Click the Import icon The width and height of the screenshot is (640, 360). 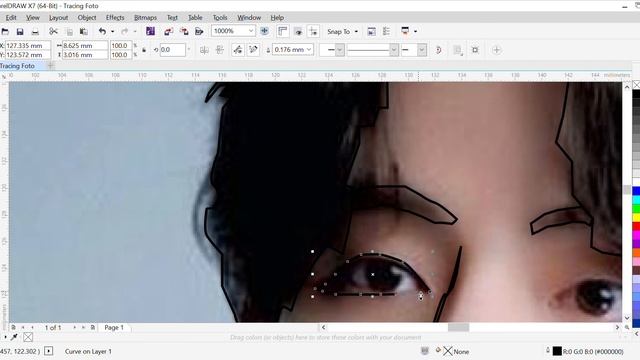(x=168, y=31)
